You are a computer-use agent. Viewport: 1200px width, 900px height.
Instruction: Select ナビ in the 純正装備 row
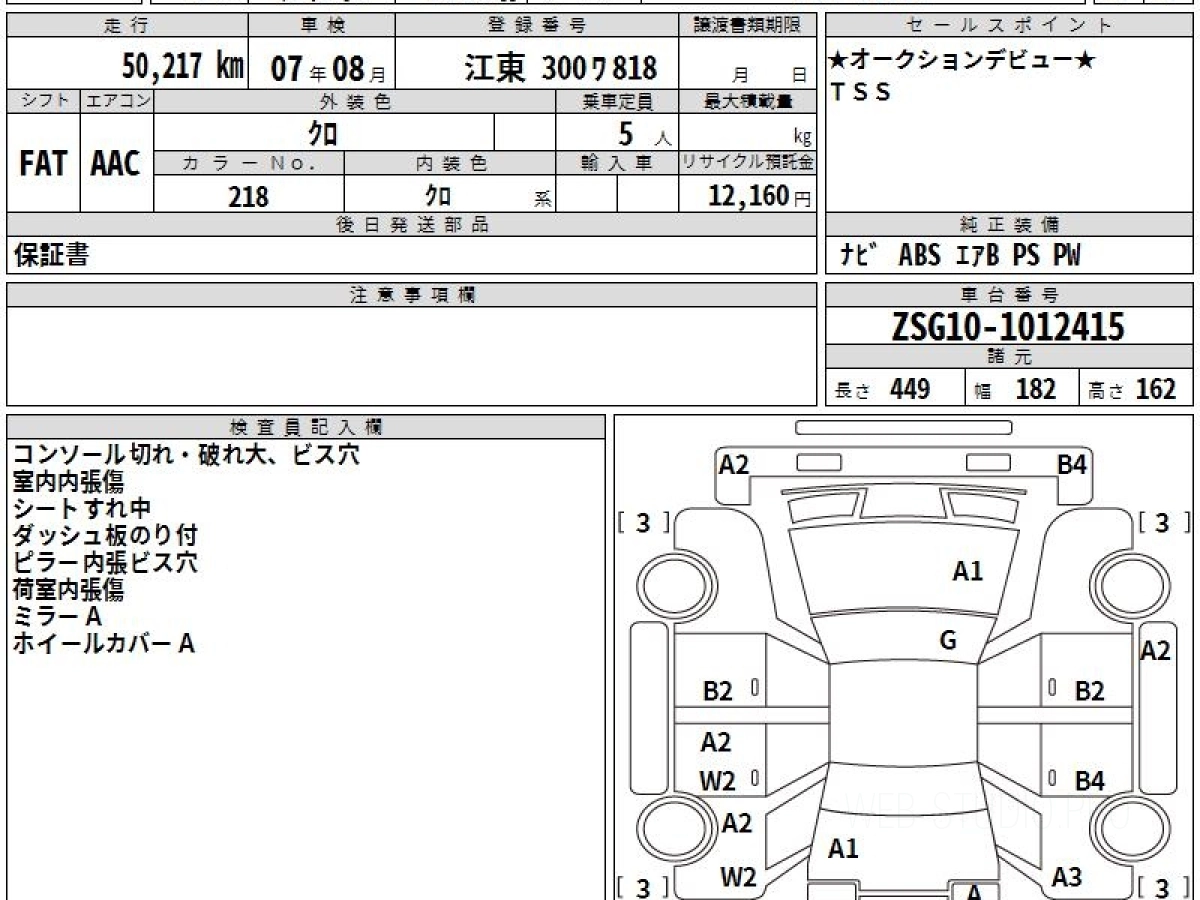tap(859, 255)
